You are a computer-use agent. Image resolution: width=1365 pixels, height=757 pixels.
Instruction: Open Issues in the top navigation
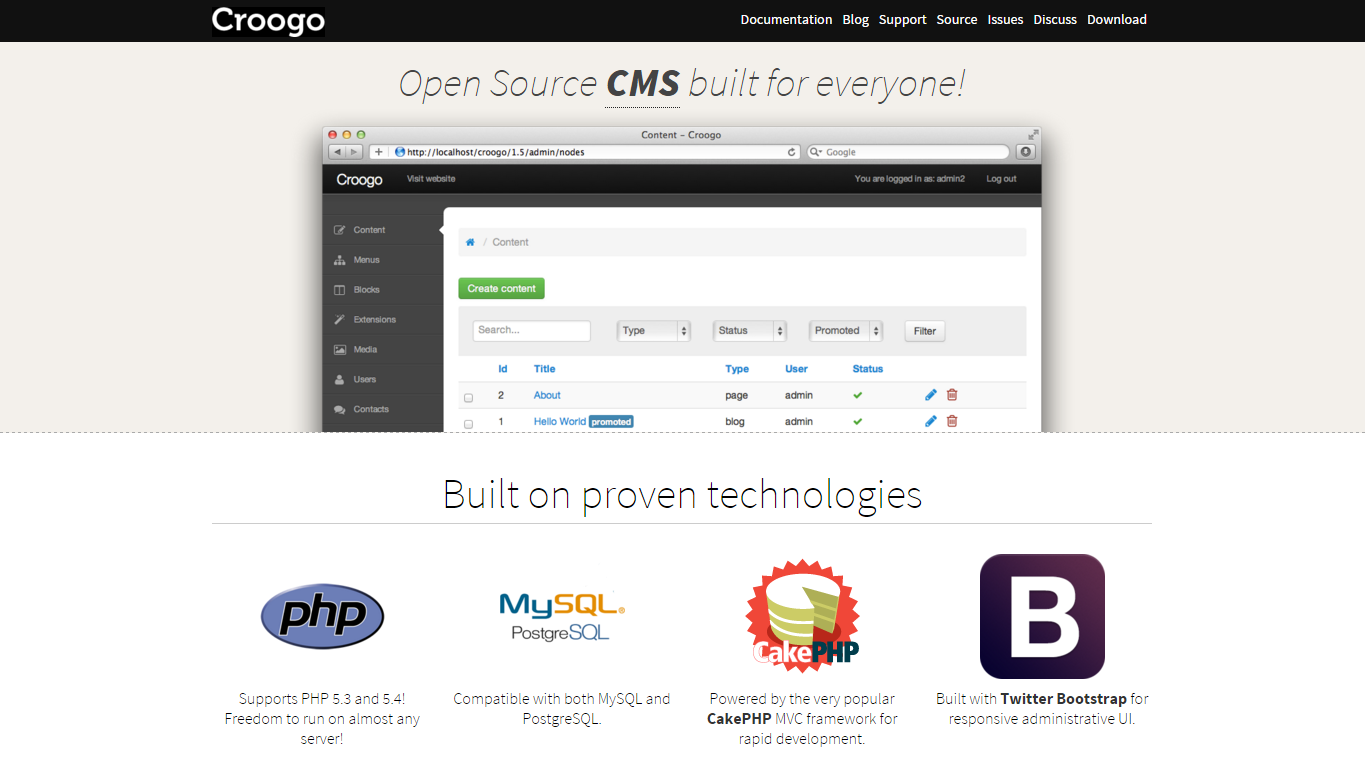click(x=1005, y=20)
